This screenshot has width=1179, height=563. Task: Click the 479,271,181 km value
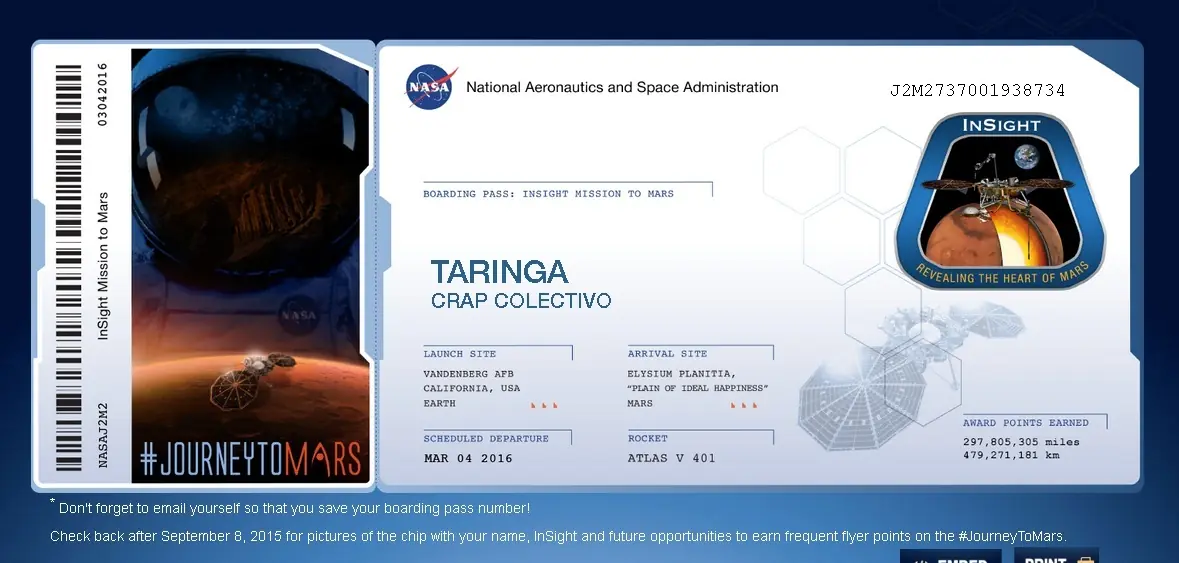coord(1011,455)
